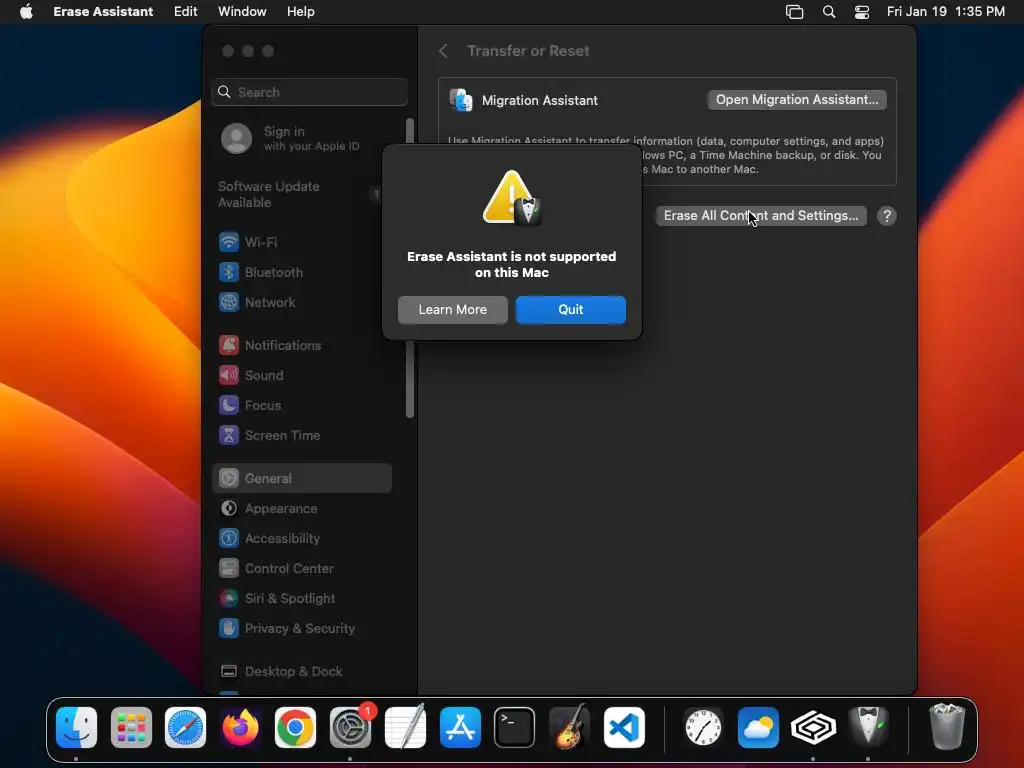Go back with the chevron arrow
Image resolution: width=1024 pixels, height=768 pixels.
pyautogui.click(x=443, y=51)
